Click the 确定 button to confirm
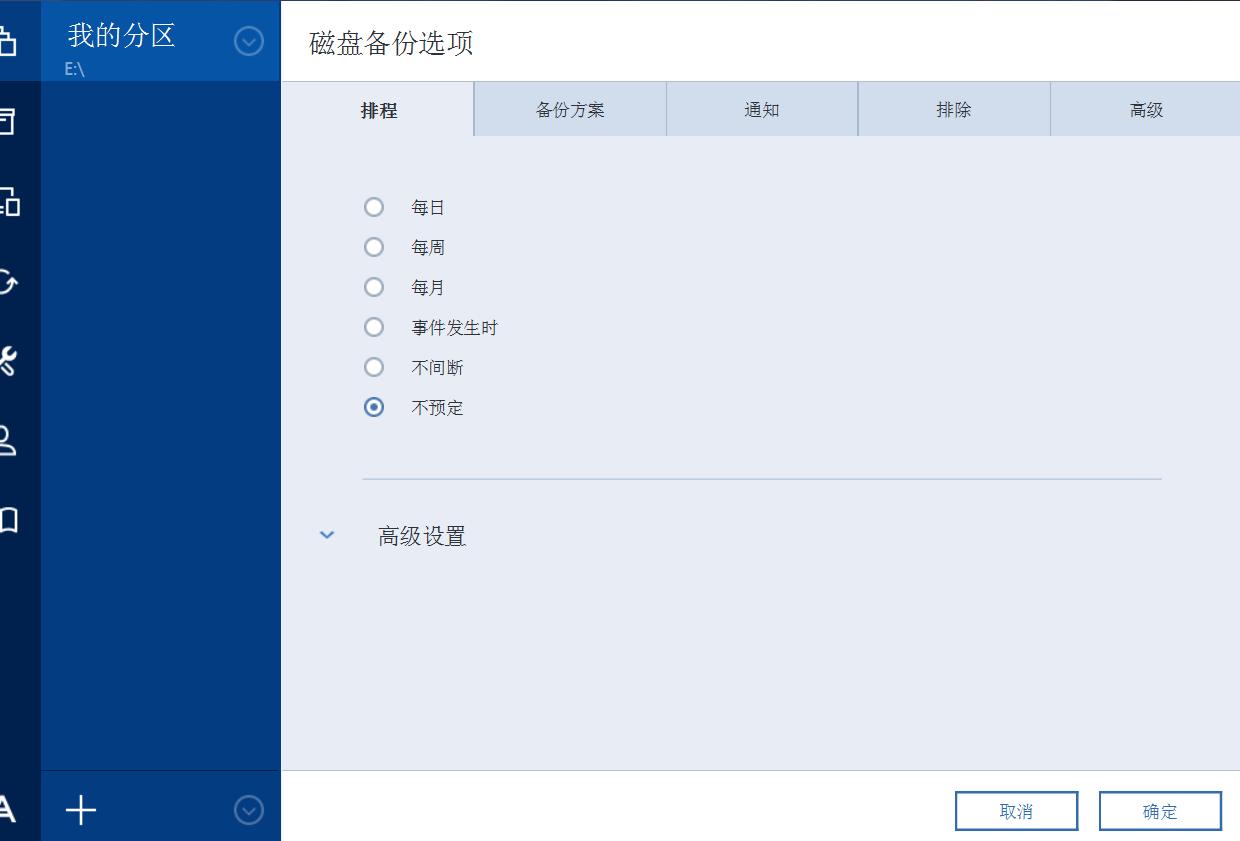Screen dimensions: 1240x841 [x=1160, y=810]
